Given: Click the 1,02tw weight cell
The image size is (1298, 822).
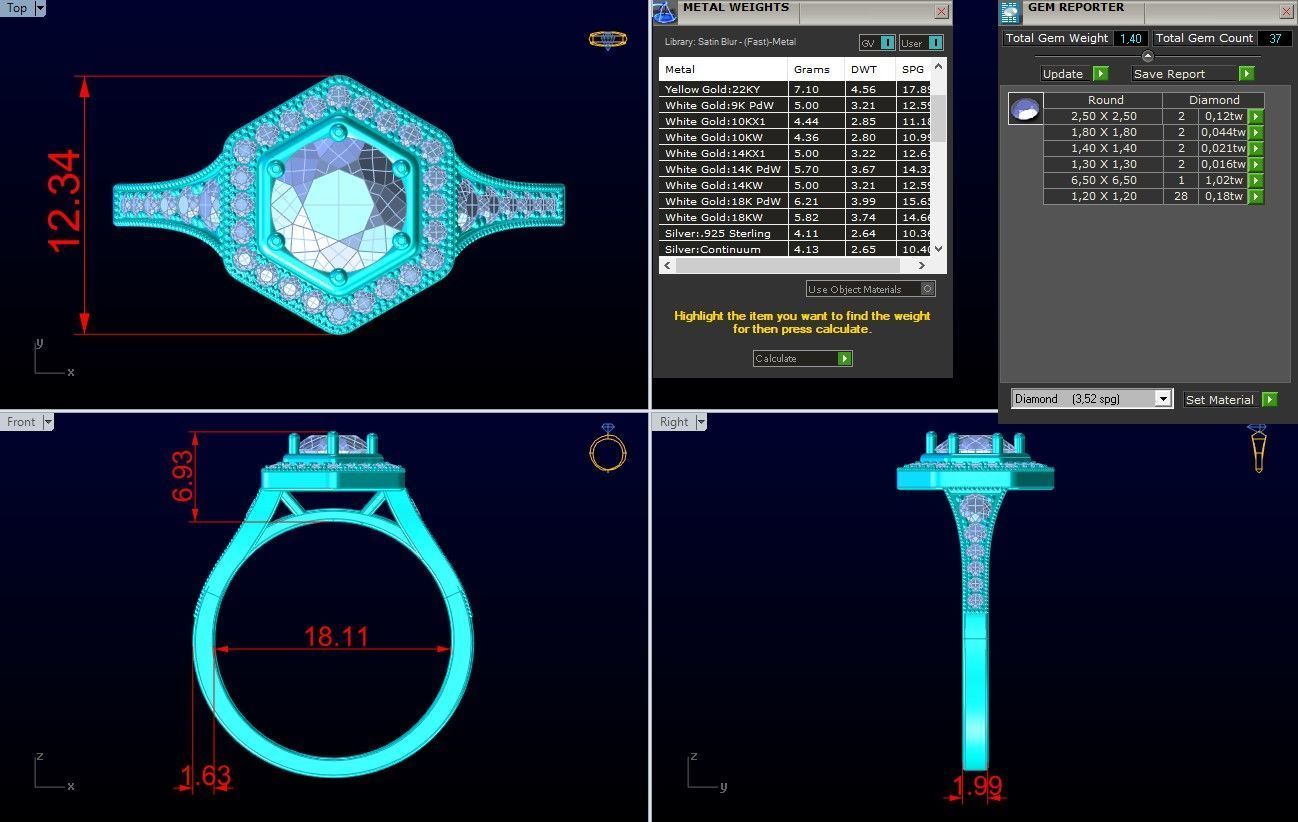Looking at the screenshot, I should coord(1224,180).
